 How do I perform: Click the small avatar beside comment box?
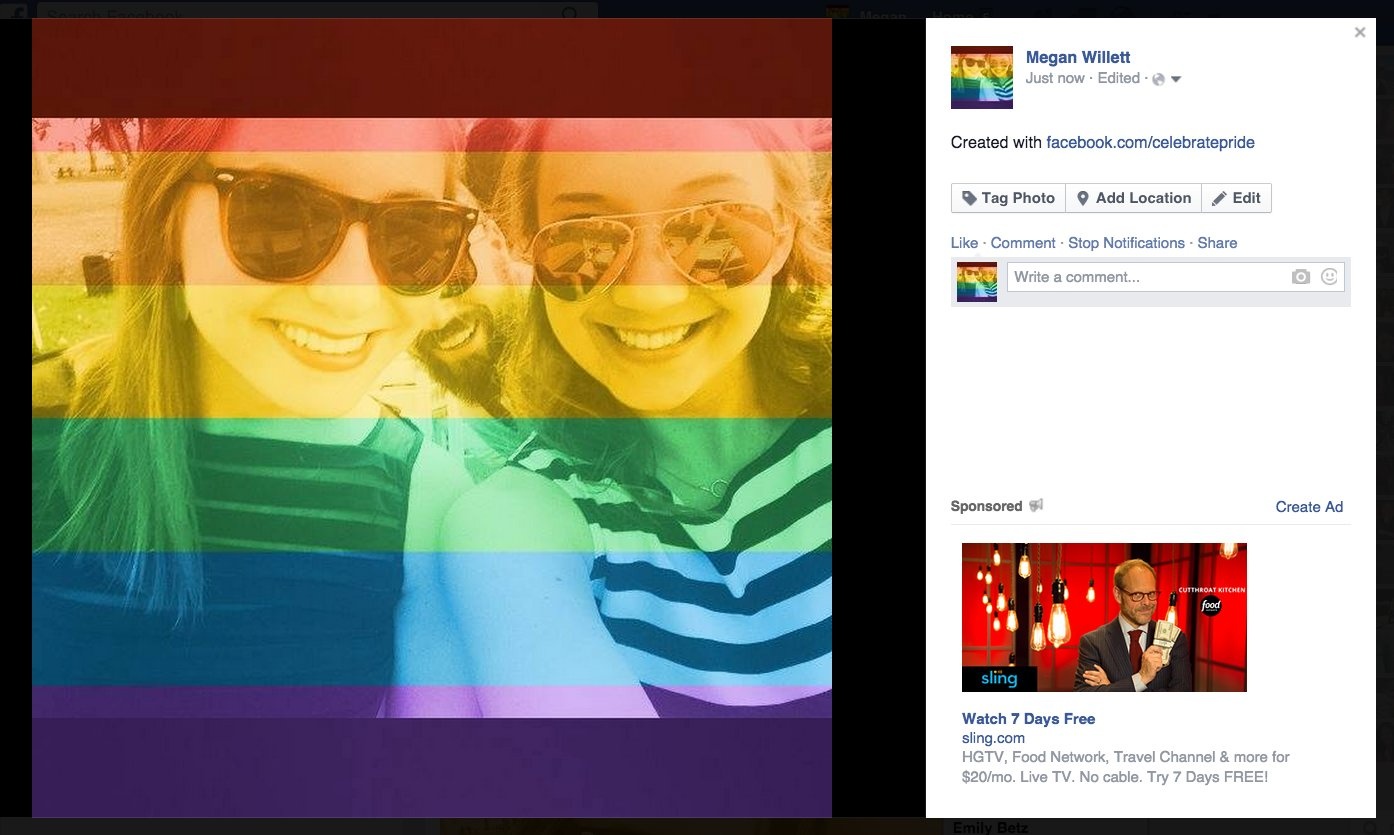tap(977, 282)
